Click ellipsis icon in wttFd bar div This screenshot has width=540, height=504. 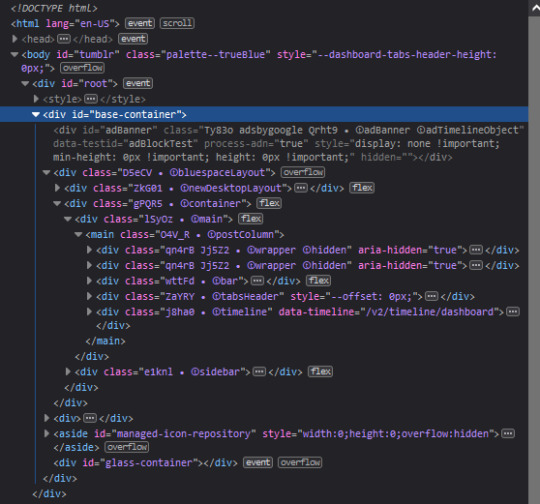(x=258, y=281)
